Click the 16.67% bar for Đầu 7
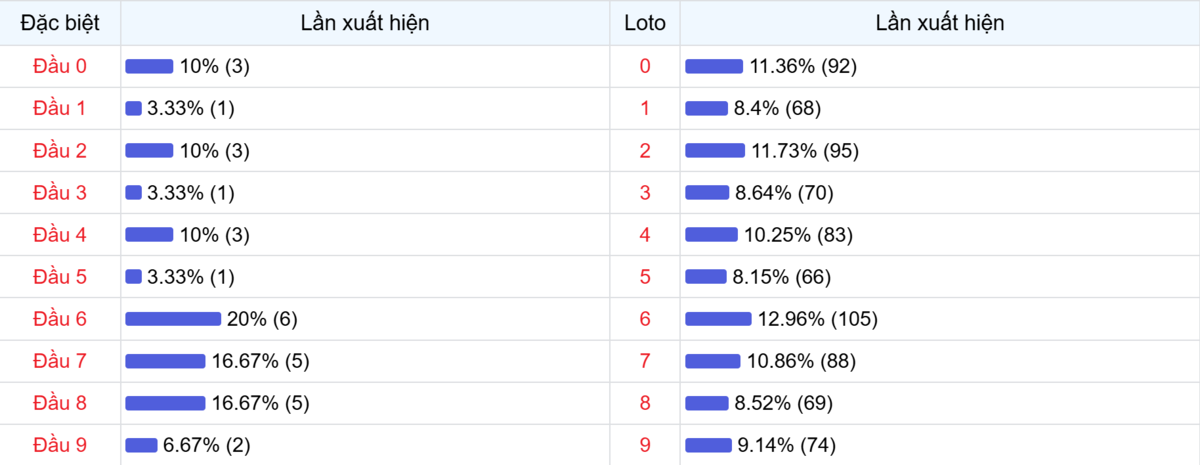Screen dimensions: 1200x465 [x=165, y=361]
